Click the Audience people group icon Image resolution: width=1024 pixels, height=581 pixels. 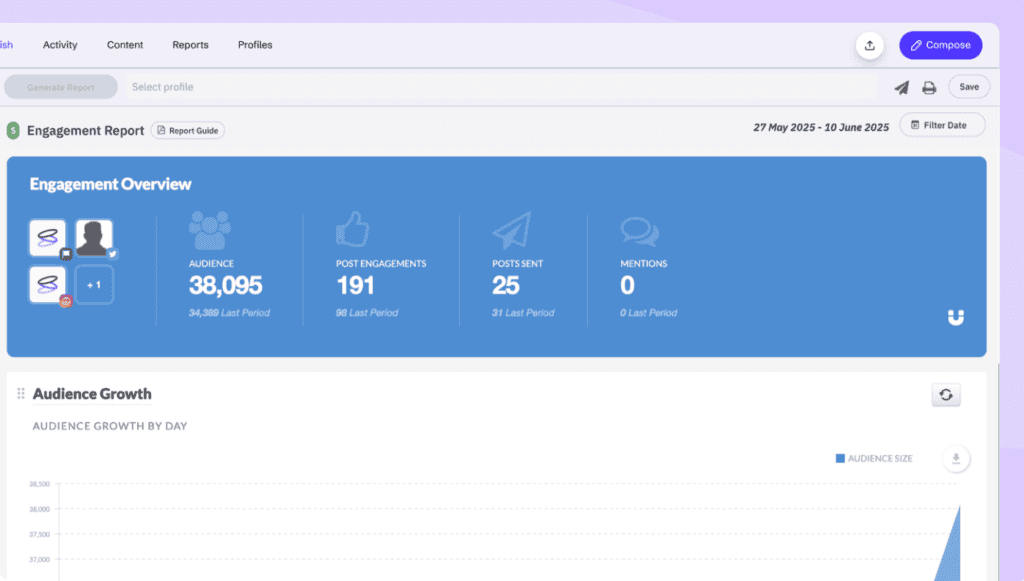209,231
